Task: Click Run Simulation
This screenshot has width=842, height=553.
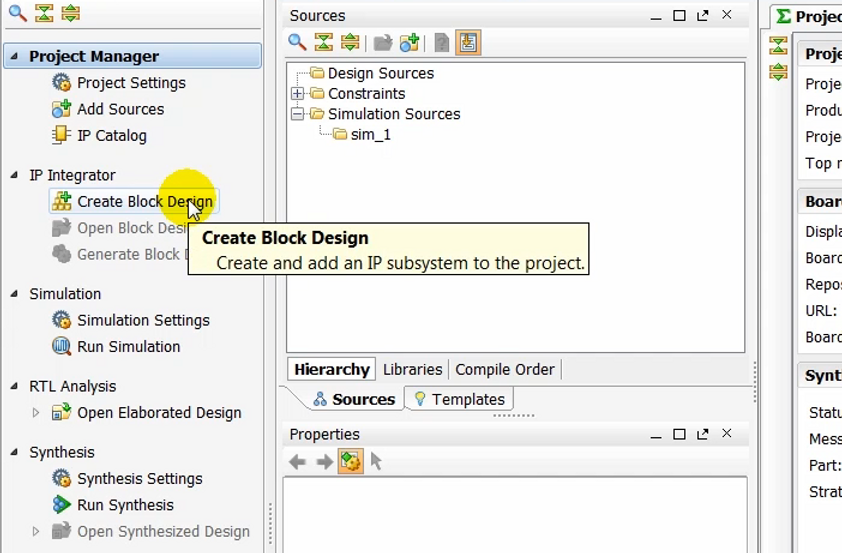Action: pos(128,346)
